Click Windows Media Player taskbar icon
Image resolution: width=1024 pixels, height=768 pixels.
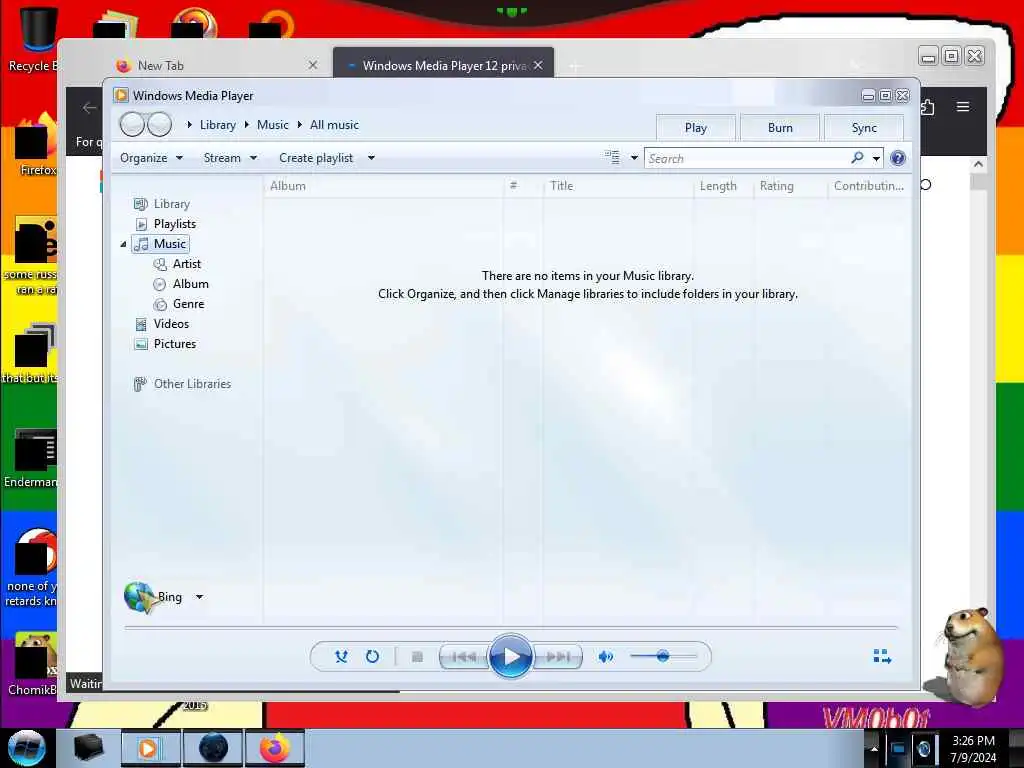pyautogui.click(x=150, y=748)
